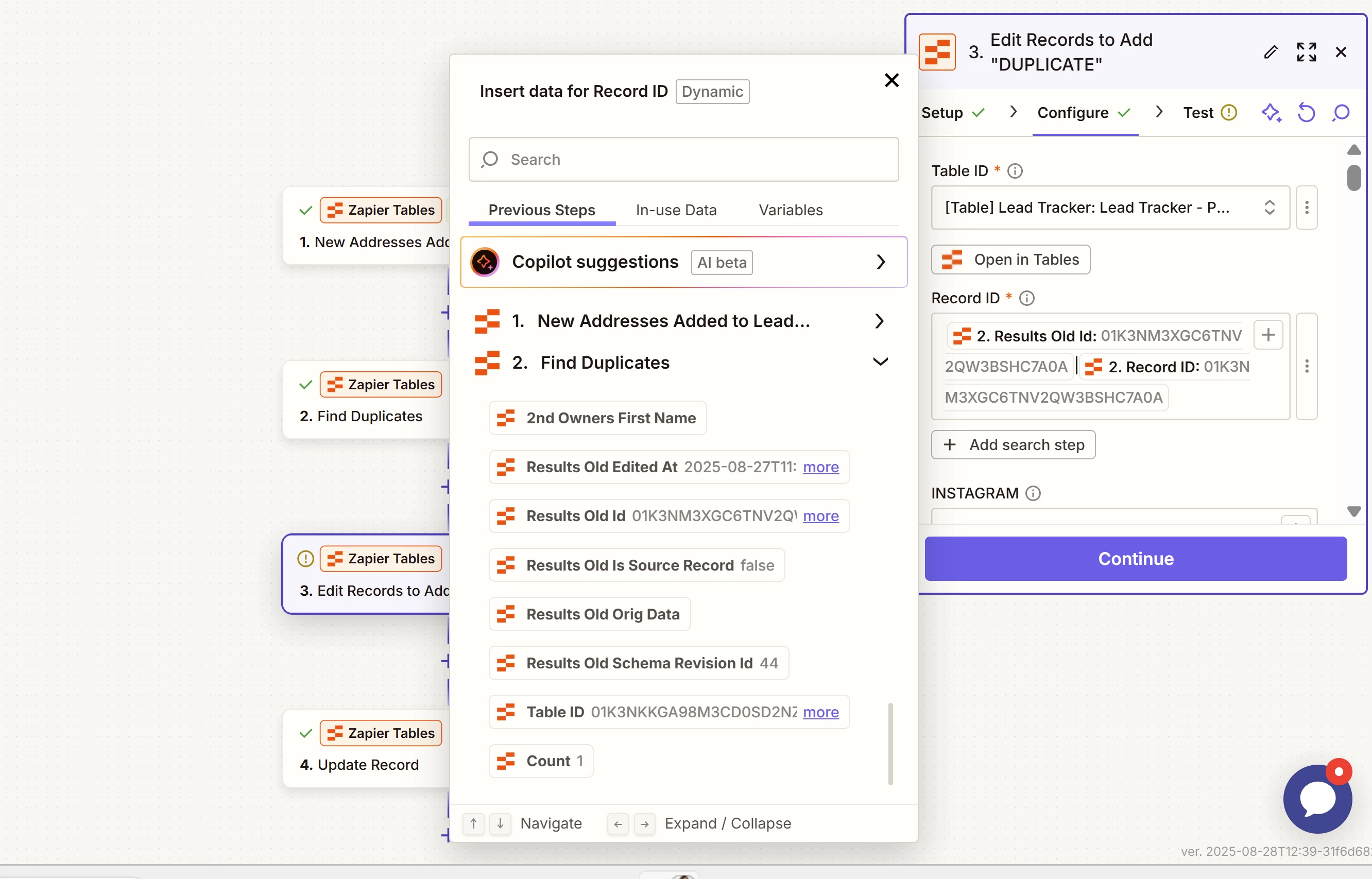Click more link for Table ID field
This screenshot has height=879, width=1372.
click(820, 712)
